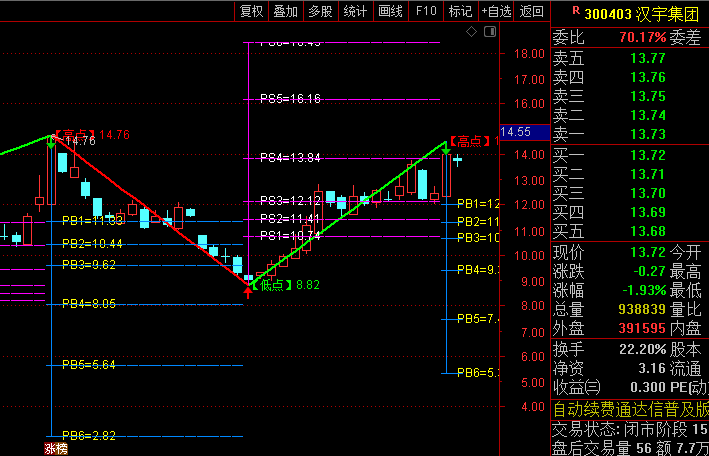The image size is (709, 456).
Task: Select the PB2=10.44 level label
Action: (x=93, y=244)
